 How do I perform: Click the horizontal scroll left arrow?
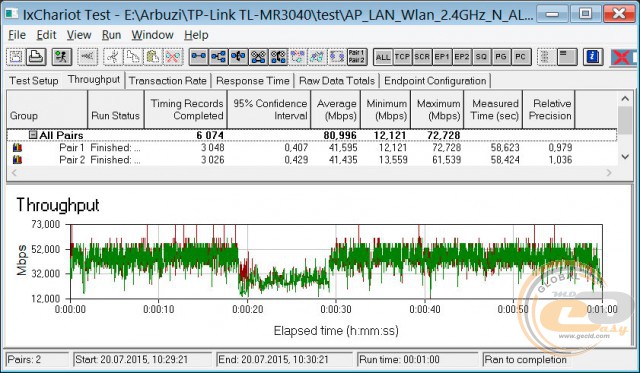[14, 173]
